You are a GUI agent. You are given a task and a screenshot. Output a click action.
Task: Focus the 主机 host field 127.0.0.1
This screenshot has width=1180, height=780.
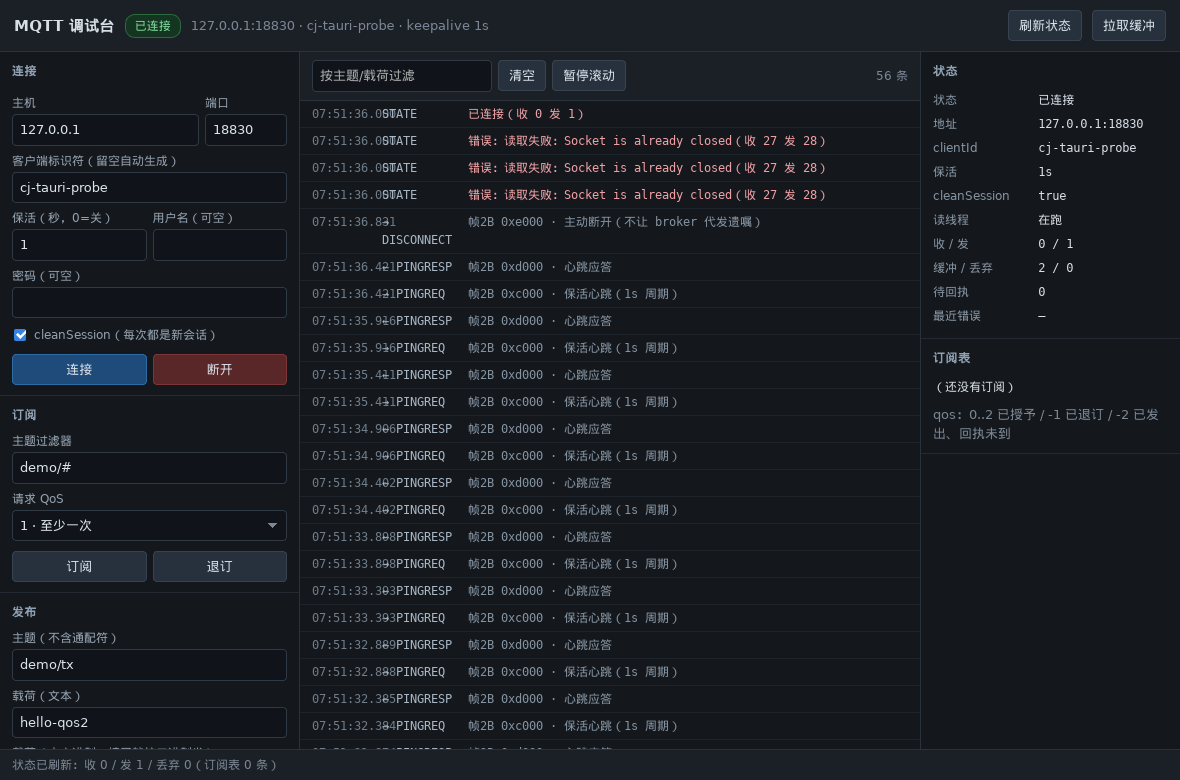click(105, 129)
